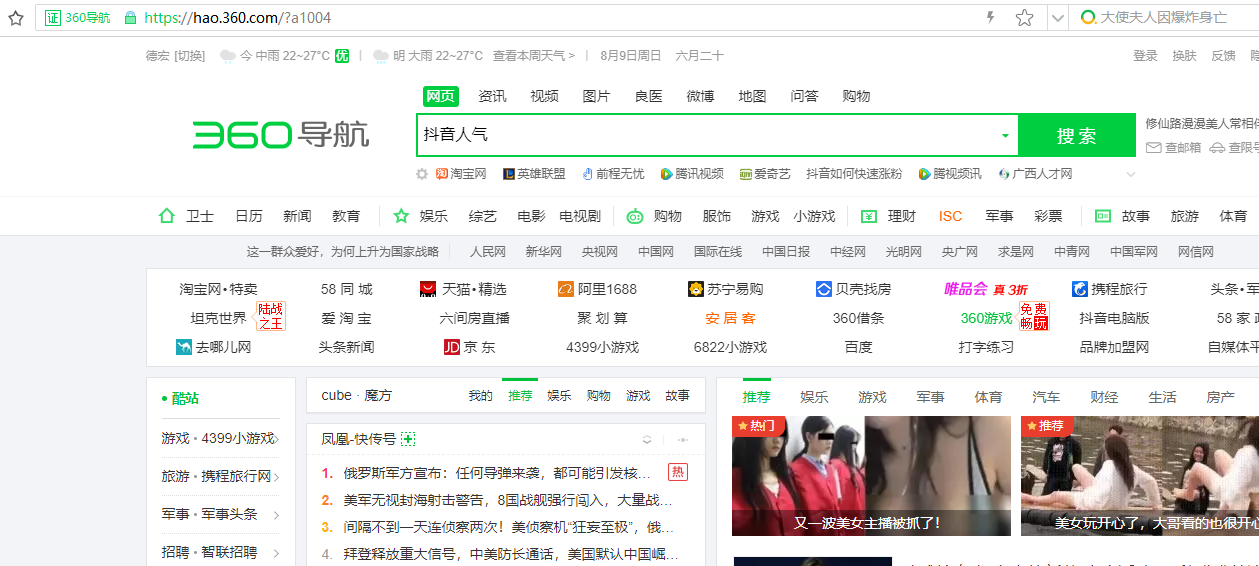This screenshot has width=1259, height=566.
Task: Click the 360导航 logo
Action: 281,134
